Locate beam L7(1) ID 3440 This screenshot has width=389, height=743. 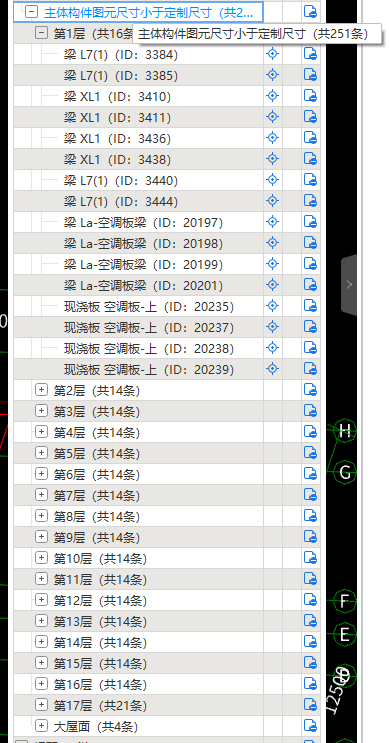pos(272,180)
